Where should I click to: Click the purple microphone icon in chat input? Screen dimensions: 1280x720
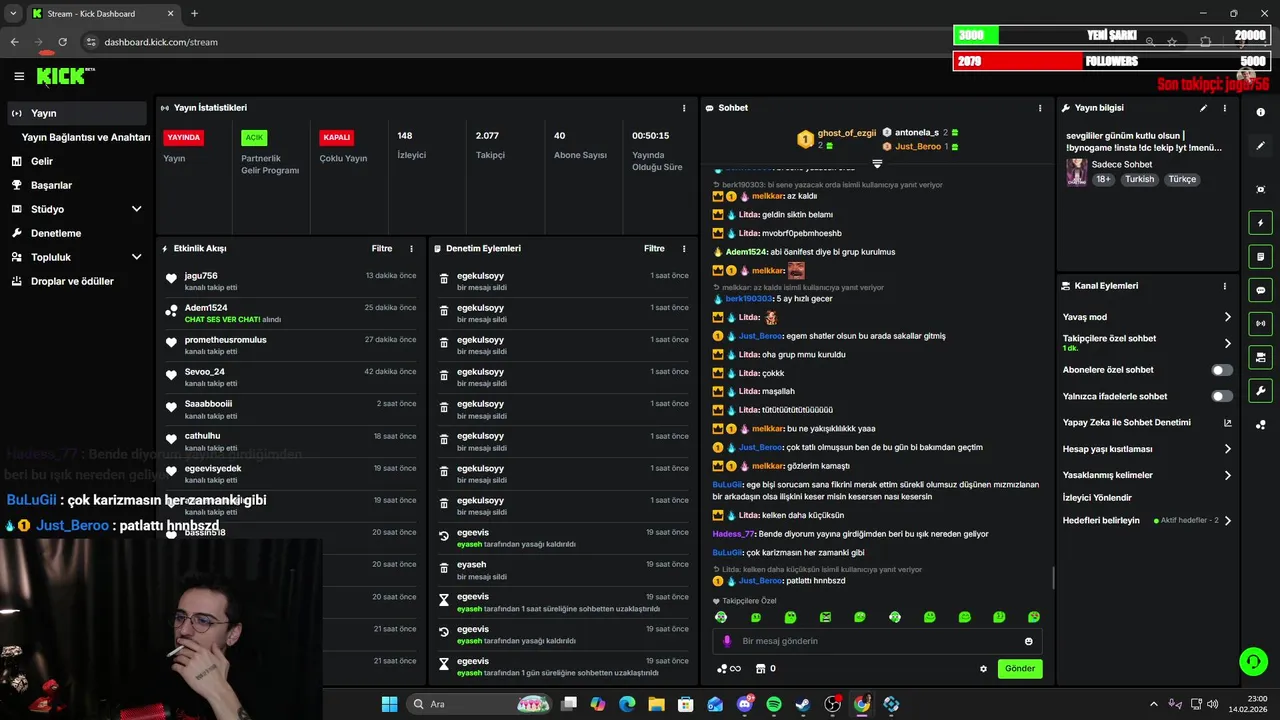(727, 641)
